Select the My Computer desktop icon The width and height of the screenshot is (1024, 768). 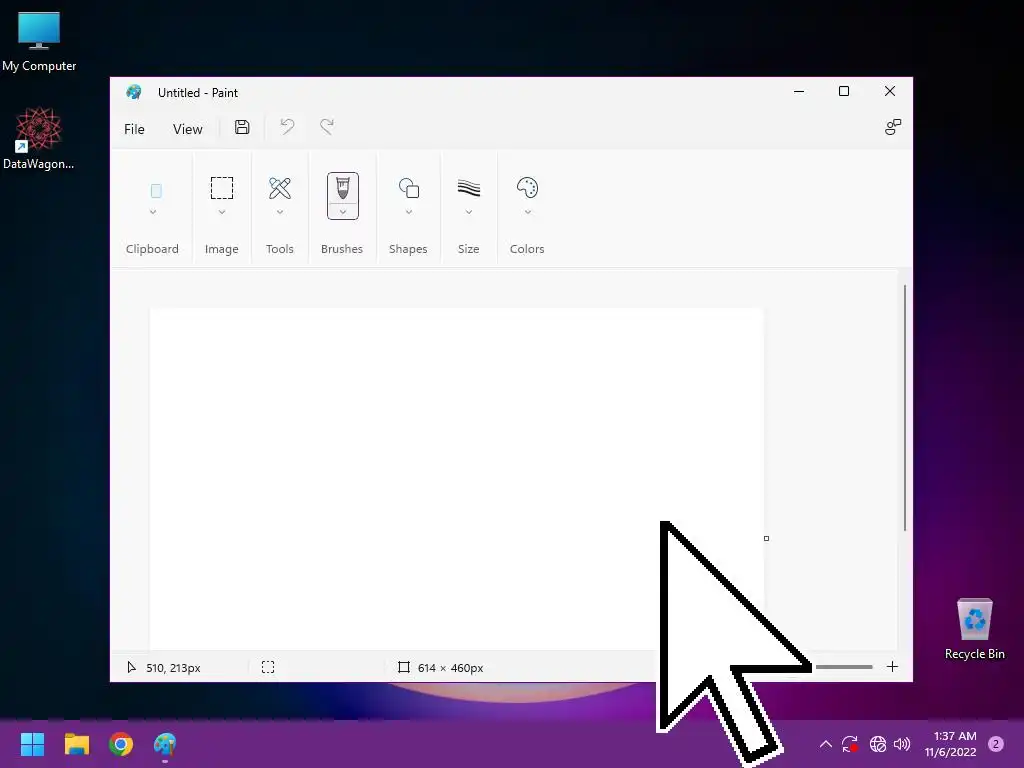pyautogui.click(x=39, y=42)
